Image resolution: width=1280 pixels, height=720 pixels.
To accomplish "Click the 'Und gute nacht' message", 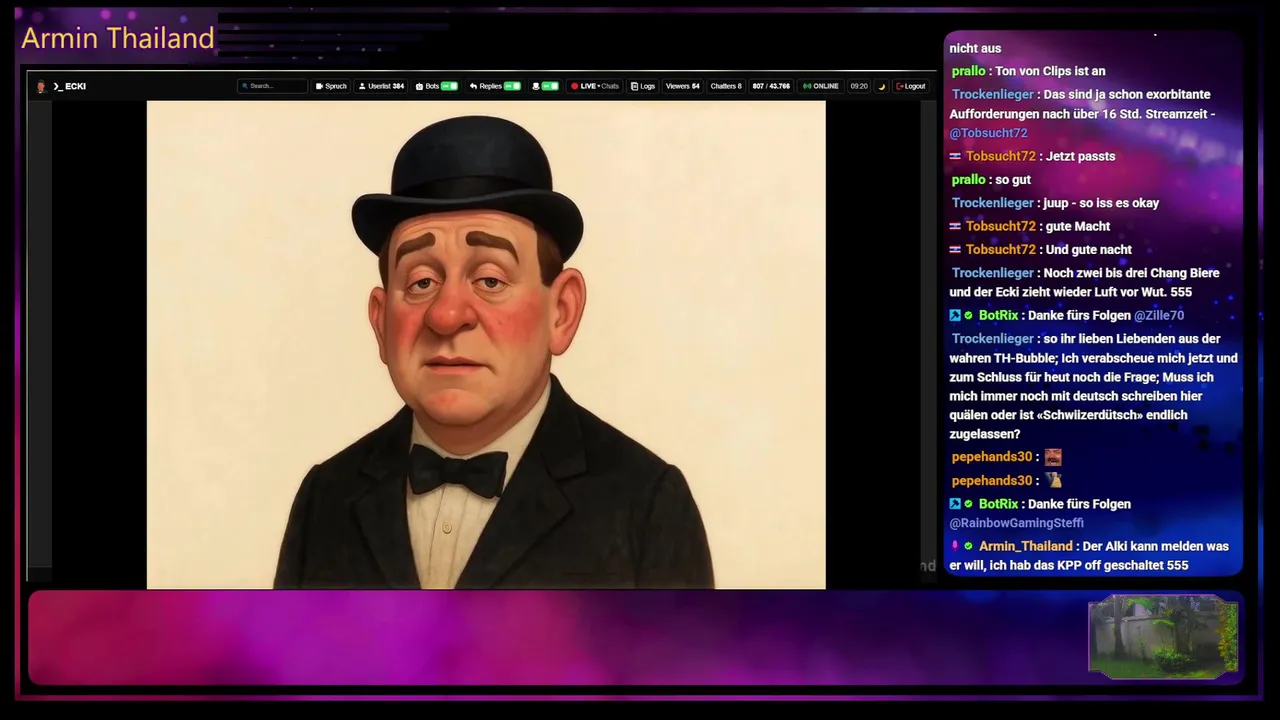I will tap(1088, 250).
